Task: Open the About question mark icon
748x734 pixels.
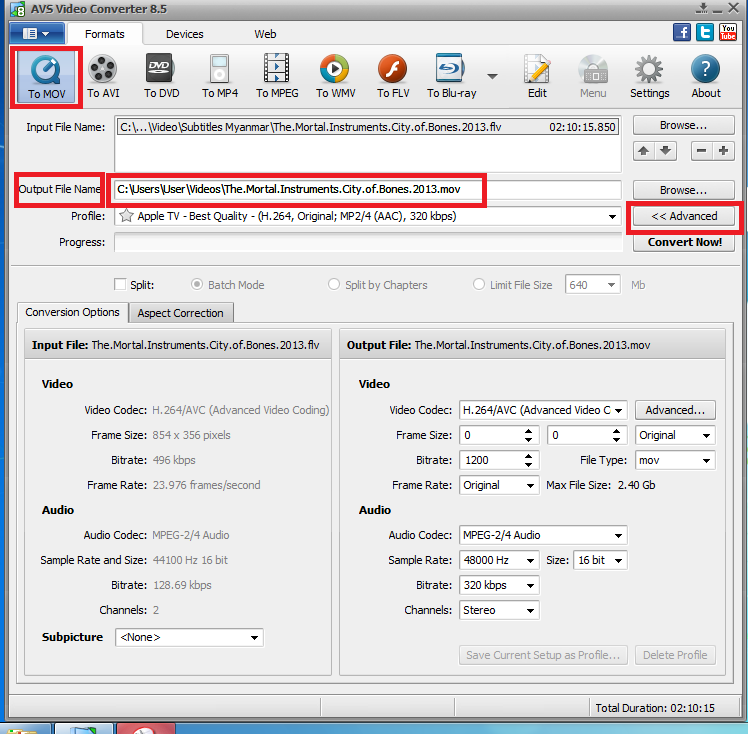Action: (706, 77)
